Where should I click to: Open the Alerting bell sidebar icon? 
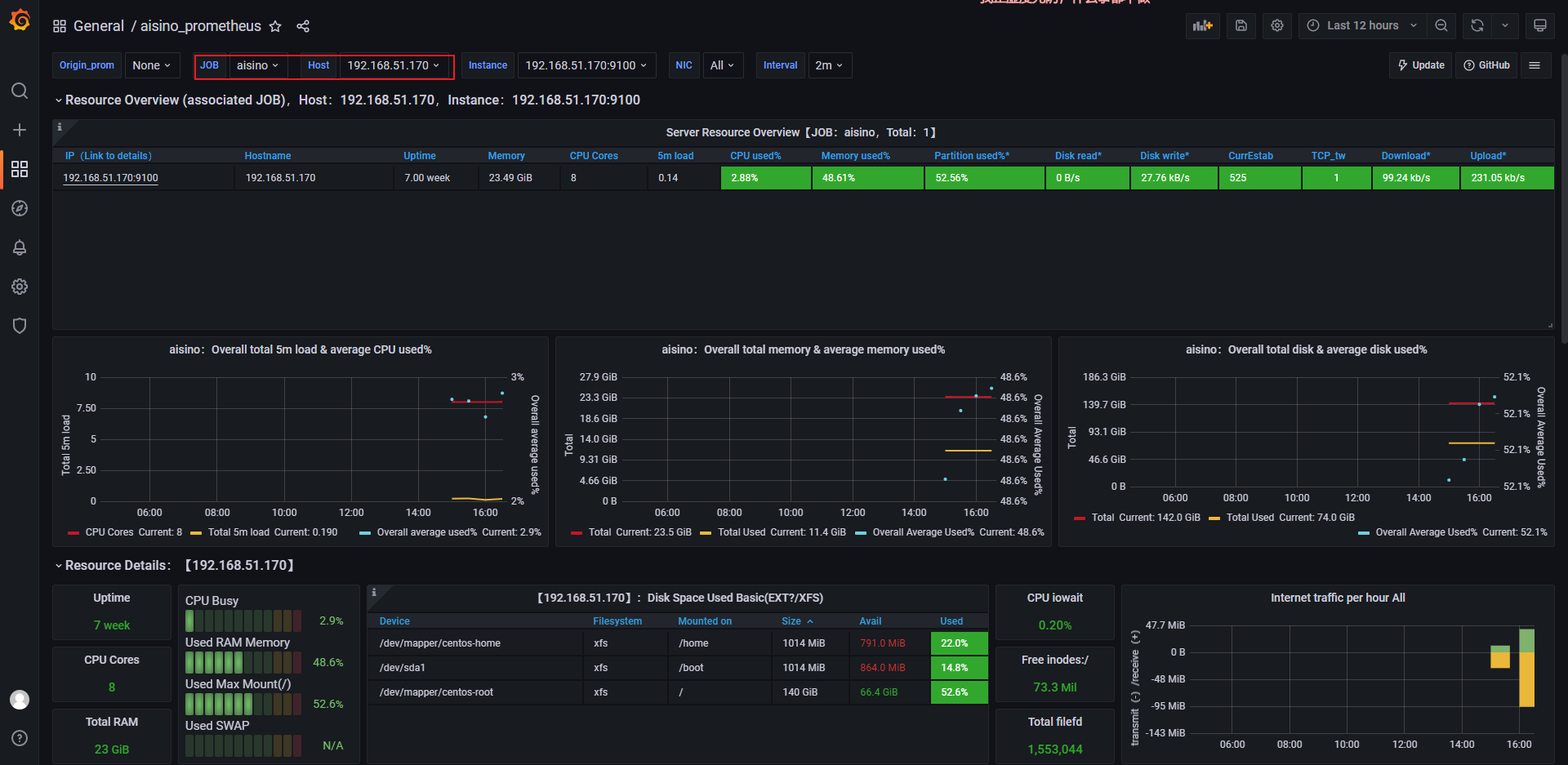20,247
